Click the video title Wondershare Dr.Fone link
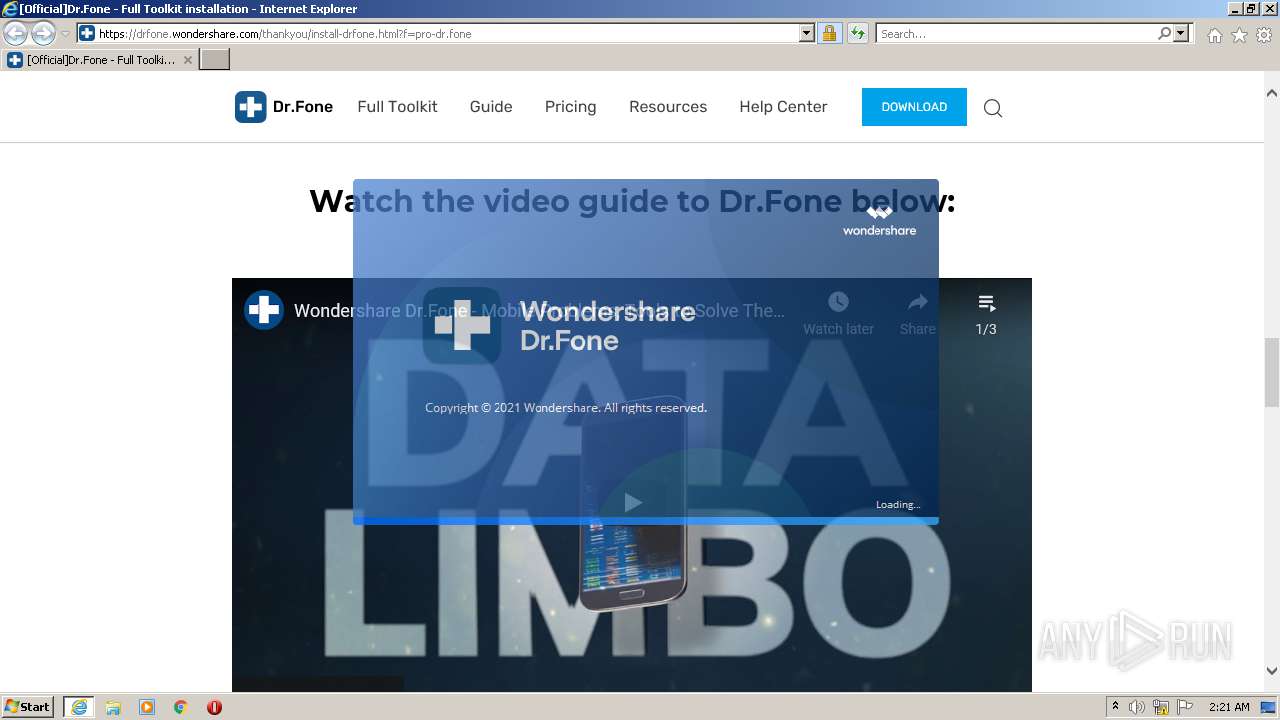The image size is (1280, 720). click(539, 310)
